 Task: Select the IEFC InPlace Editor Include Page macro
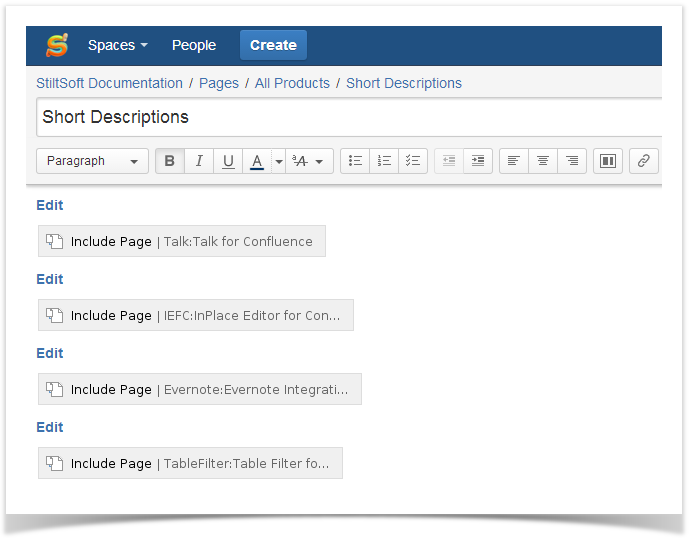click(x=196, y=315)
